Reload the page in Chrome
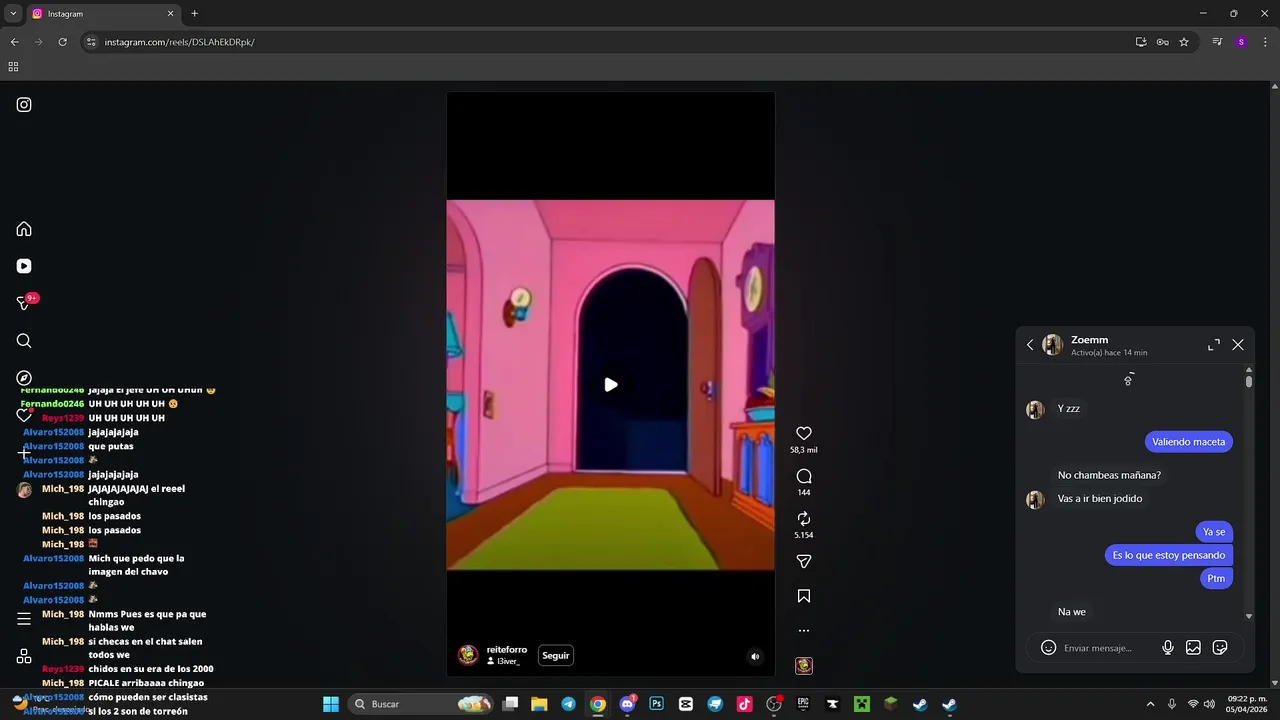Image resolution: width=1280 pixels, height=720 pixels. point(62,42)
